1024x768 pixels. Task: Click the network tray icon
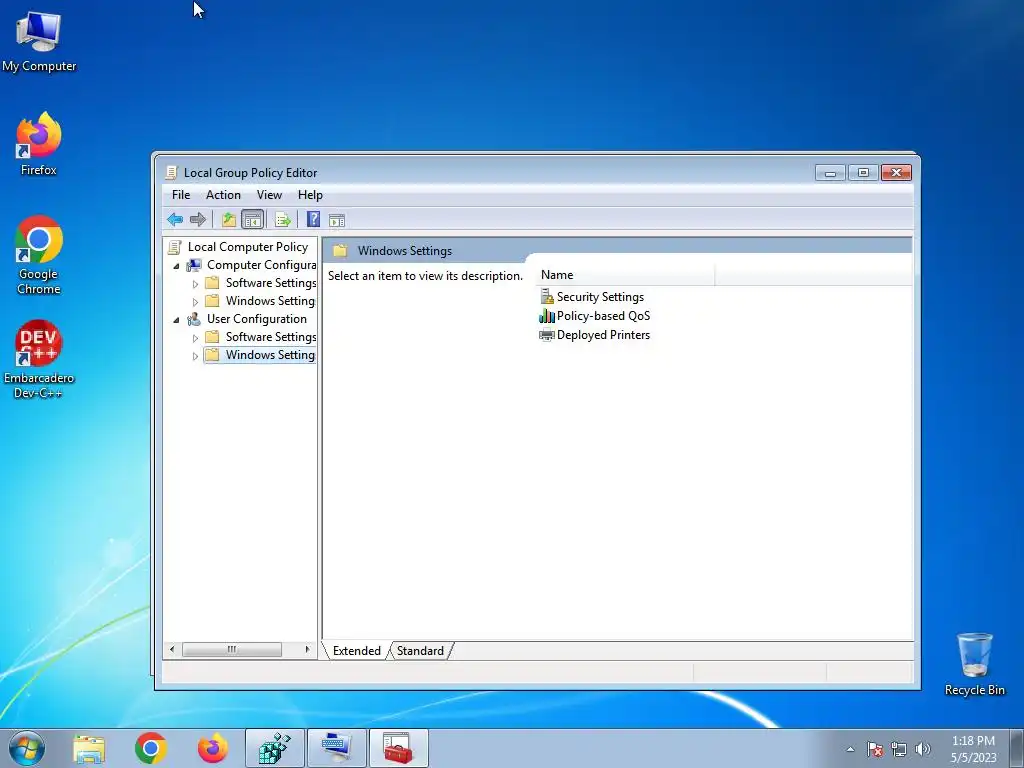(x=899, y=749)
